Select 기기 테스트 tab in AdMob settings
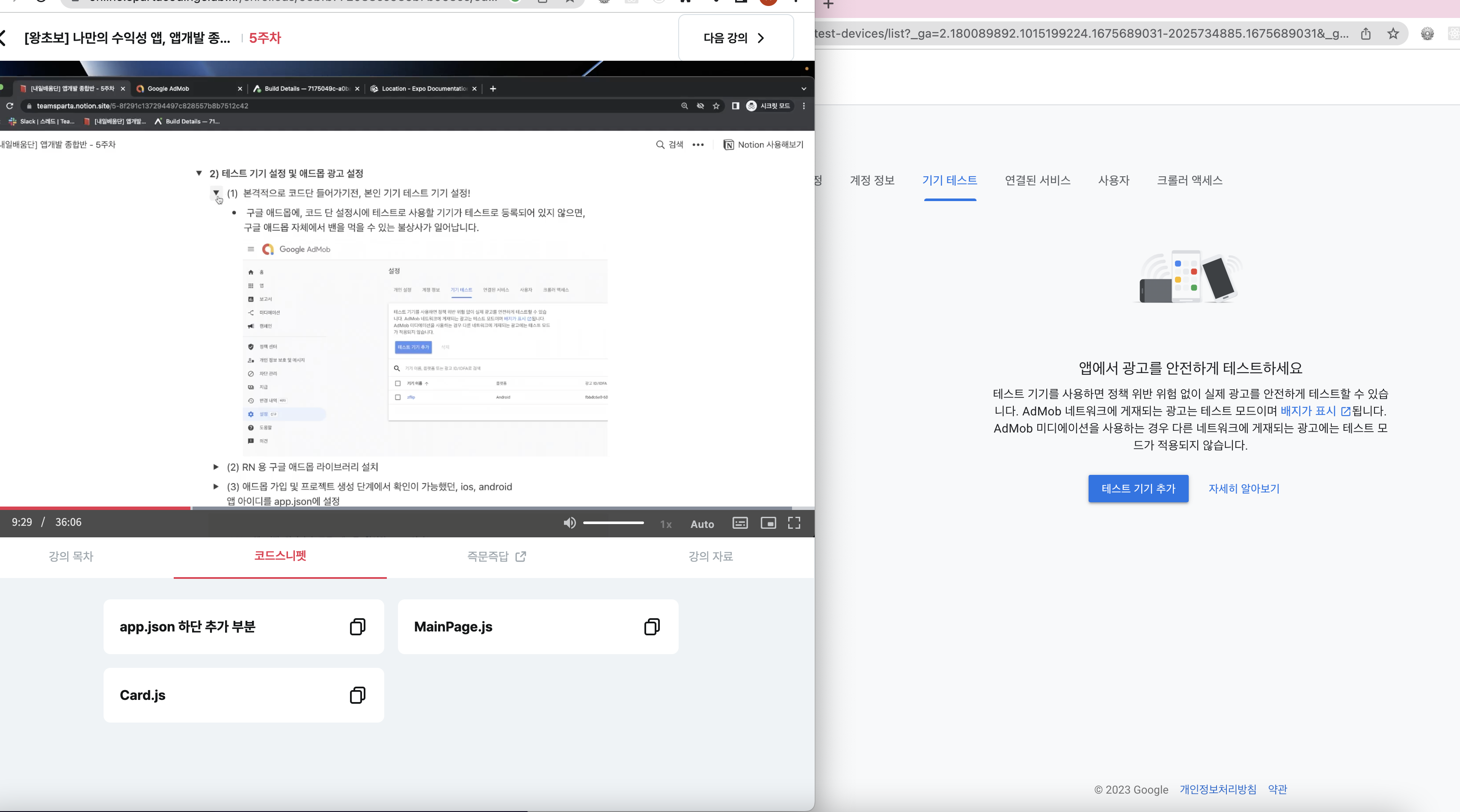This screenshot has height=812, width=1460. [x=950, y=180]
